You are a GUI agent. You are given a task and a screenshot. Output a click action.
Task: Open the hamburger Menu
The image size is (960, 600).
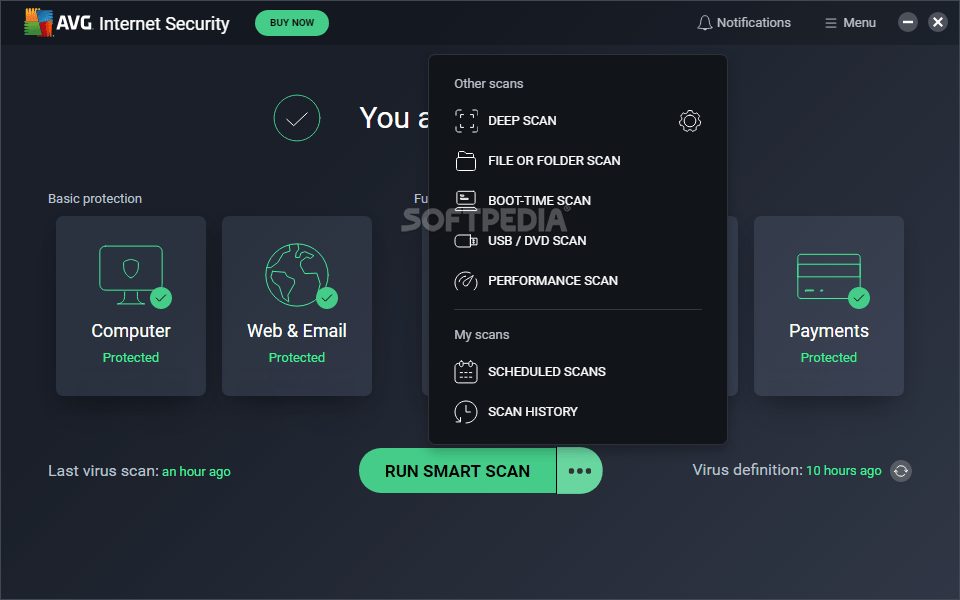tap(850, 23)
